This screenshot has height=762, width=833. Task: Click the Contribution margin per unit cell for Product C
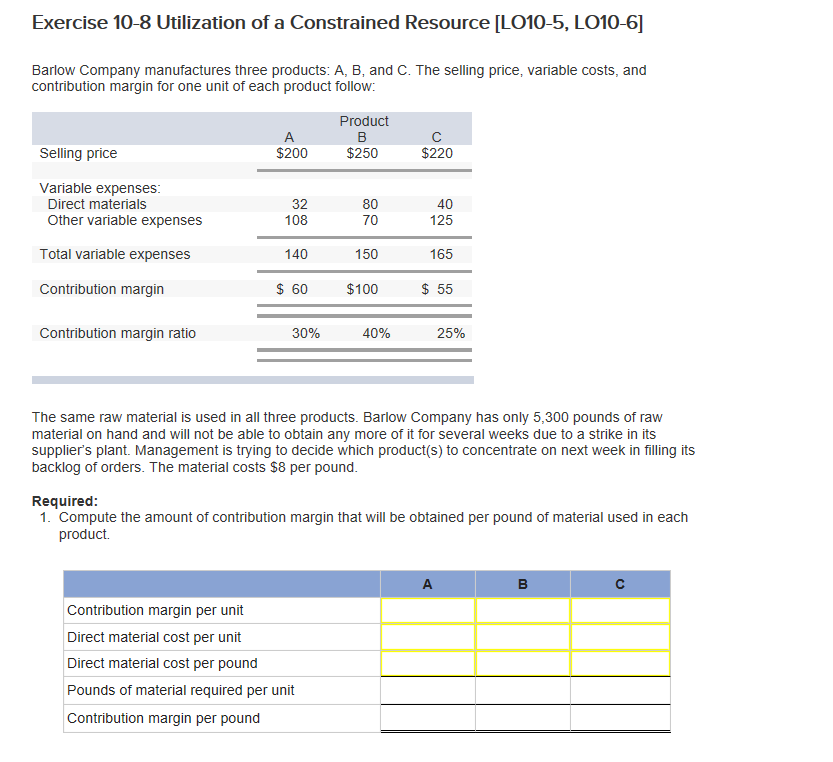620,610
